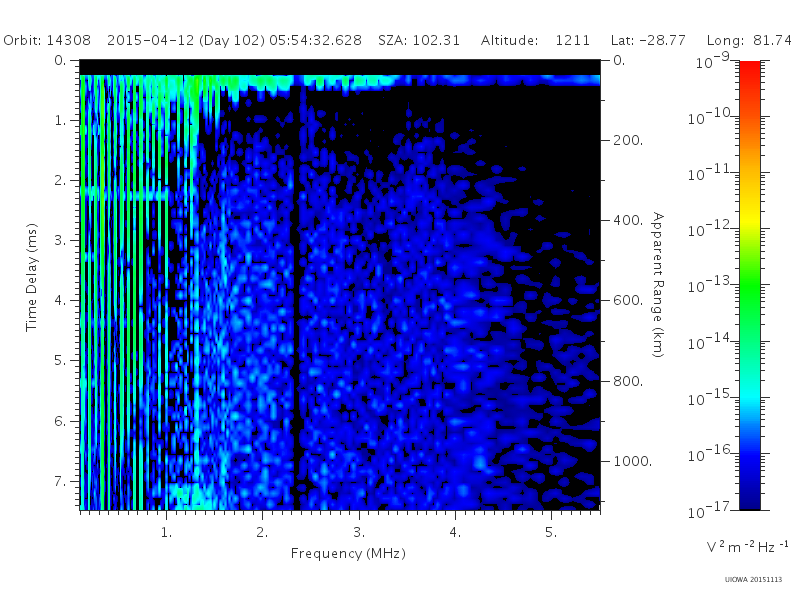Click the time delay axis label 4.
The width and height of the screenshot is (800, 600).
(x=60, y=300)
